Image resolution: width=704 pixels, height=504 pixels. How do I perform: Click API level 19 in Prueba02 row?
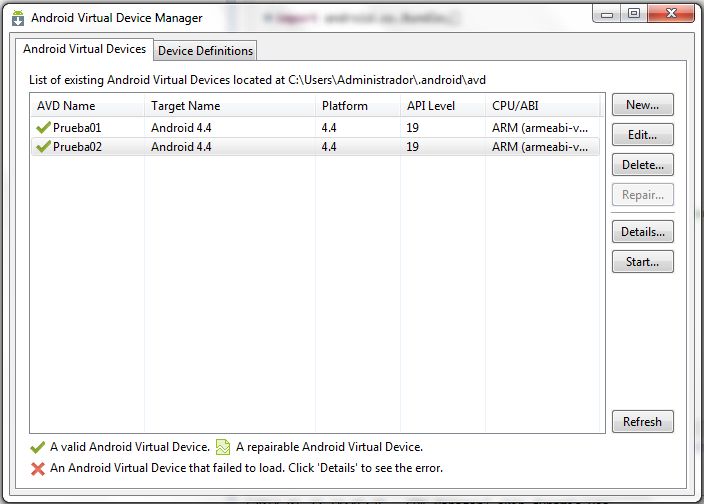(x=413, y=147)
